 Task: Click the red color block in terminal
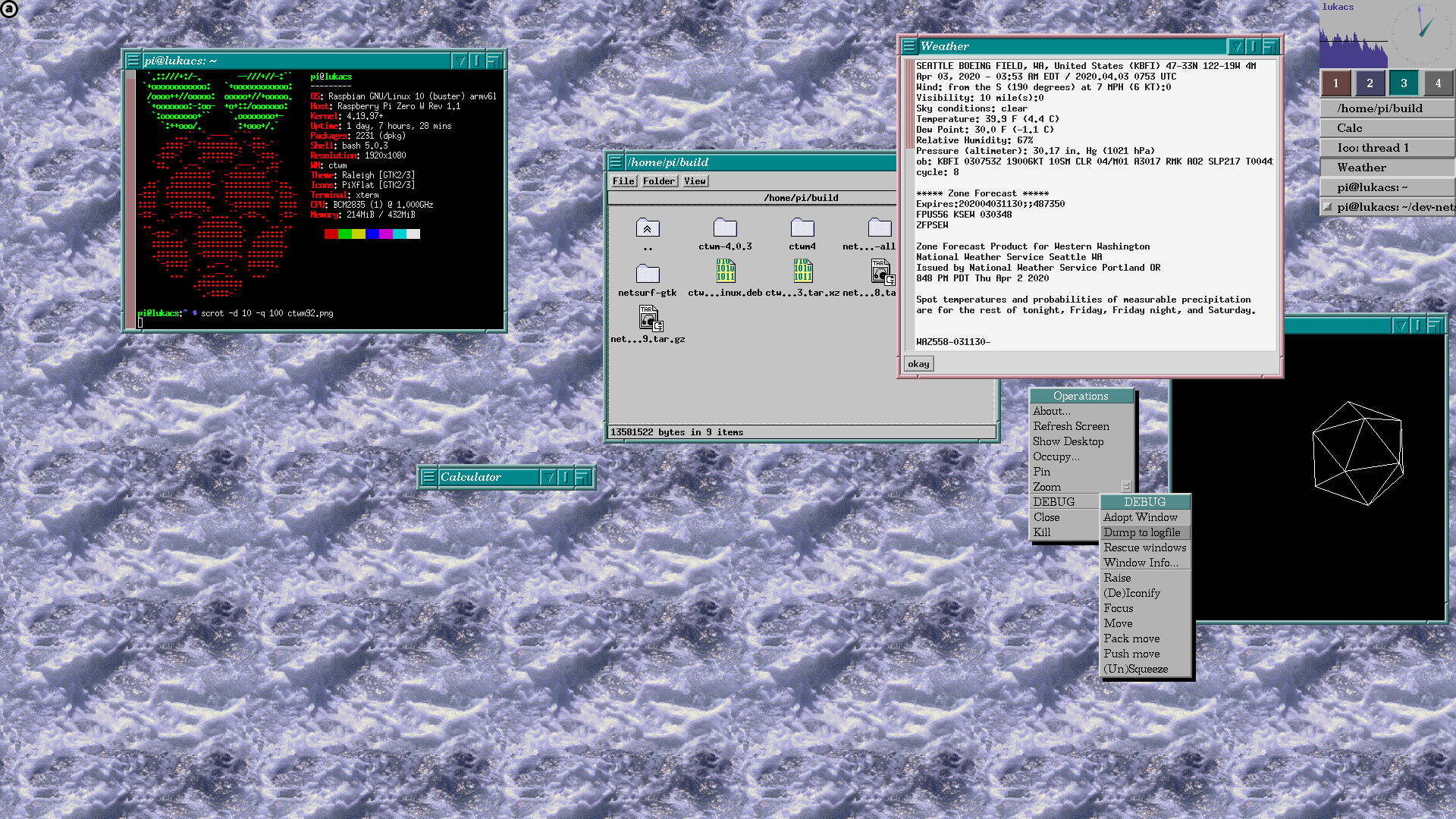[331, 234]
